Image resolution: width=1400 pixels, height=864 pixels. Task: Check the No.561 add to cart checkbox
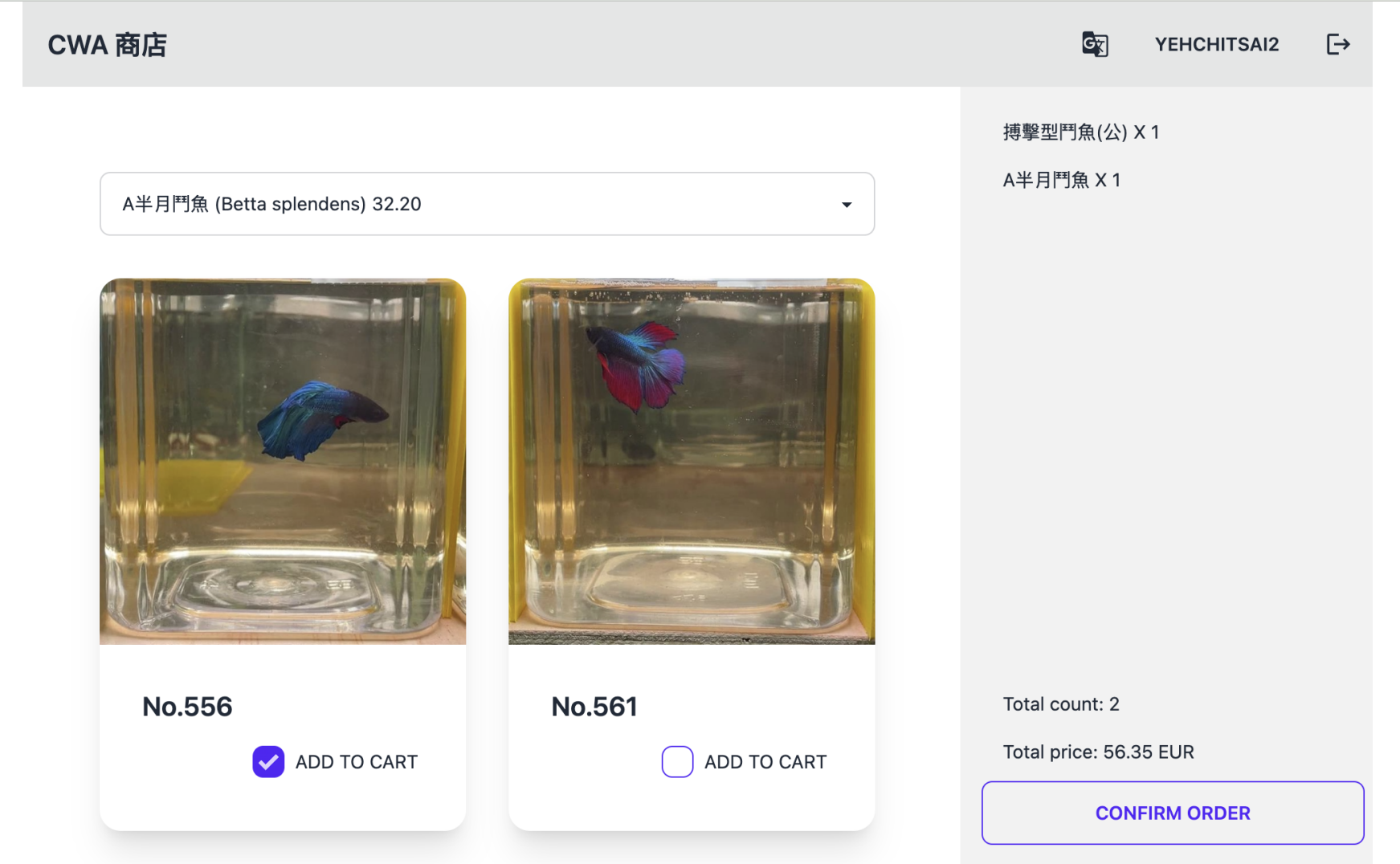pyautogui.click(x=677, y=761)
